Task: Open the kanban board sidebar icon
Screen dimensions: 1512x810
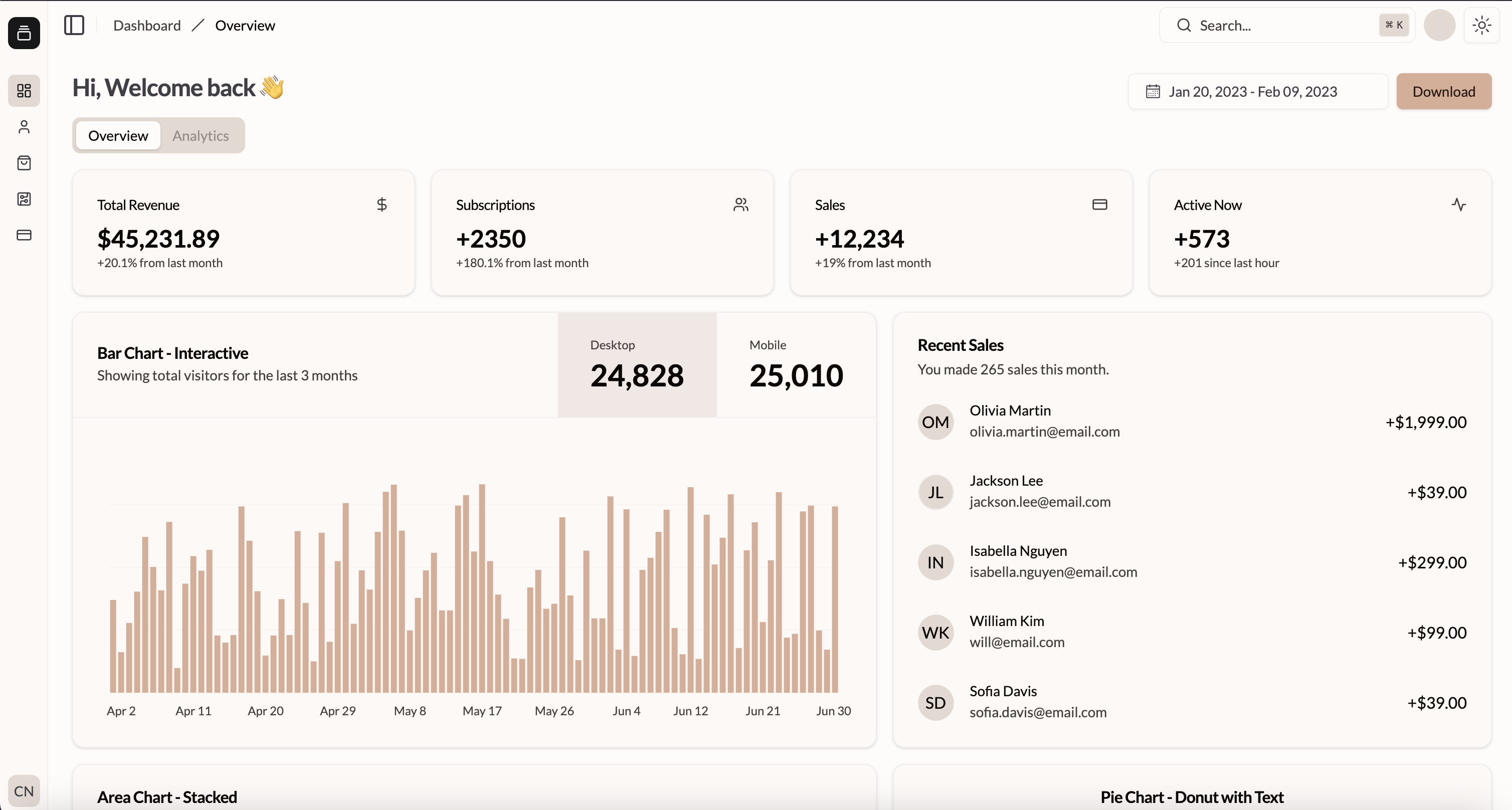Action: click(x=24, y=199)
